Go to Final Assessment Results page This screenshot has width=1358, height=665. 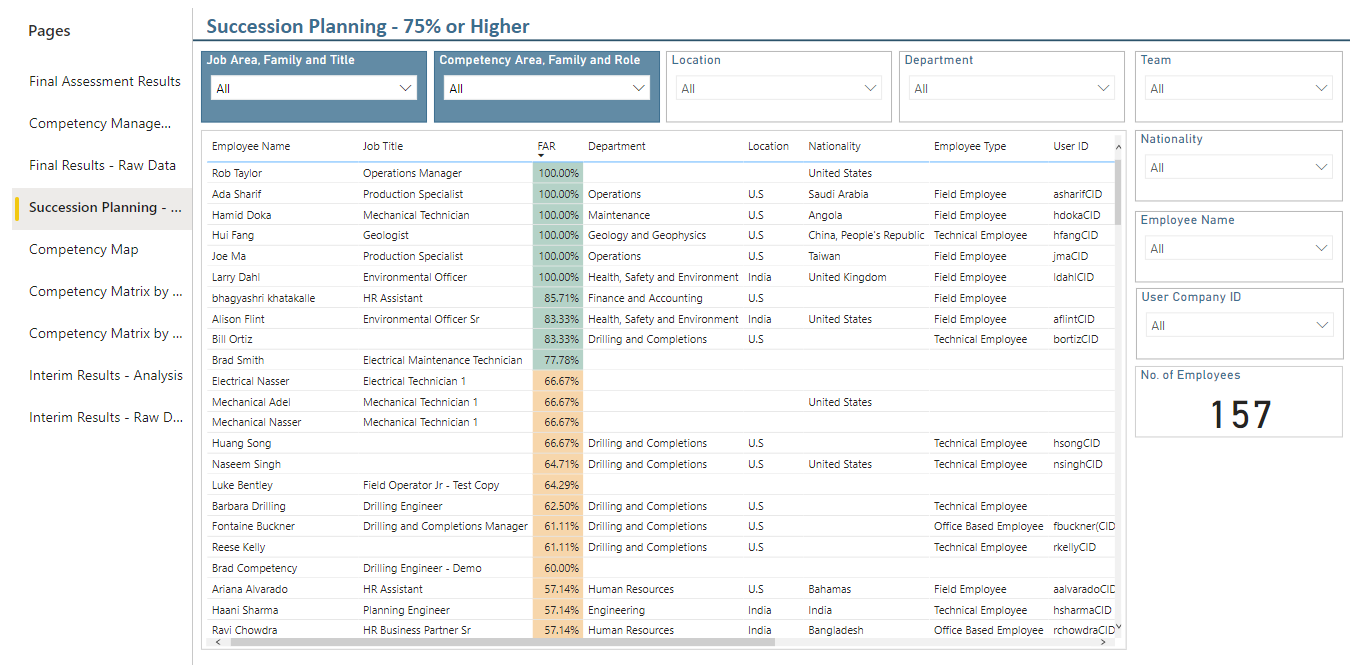coord(105,81)
